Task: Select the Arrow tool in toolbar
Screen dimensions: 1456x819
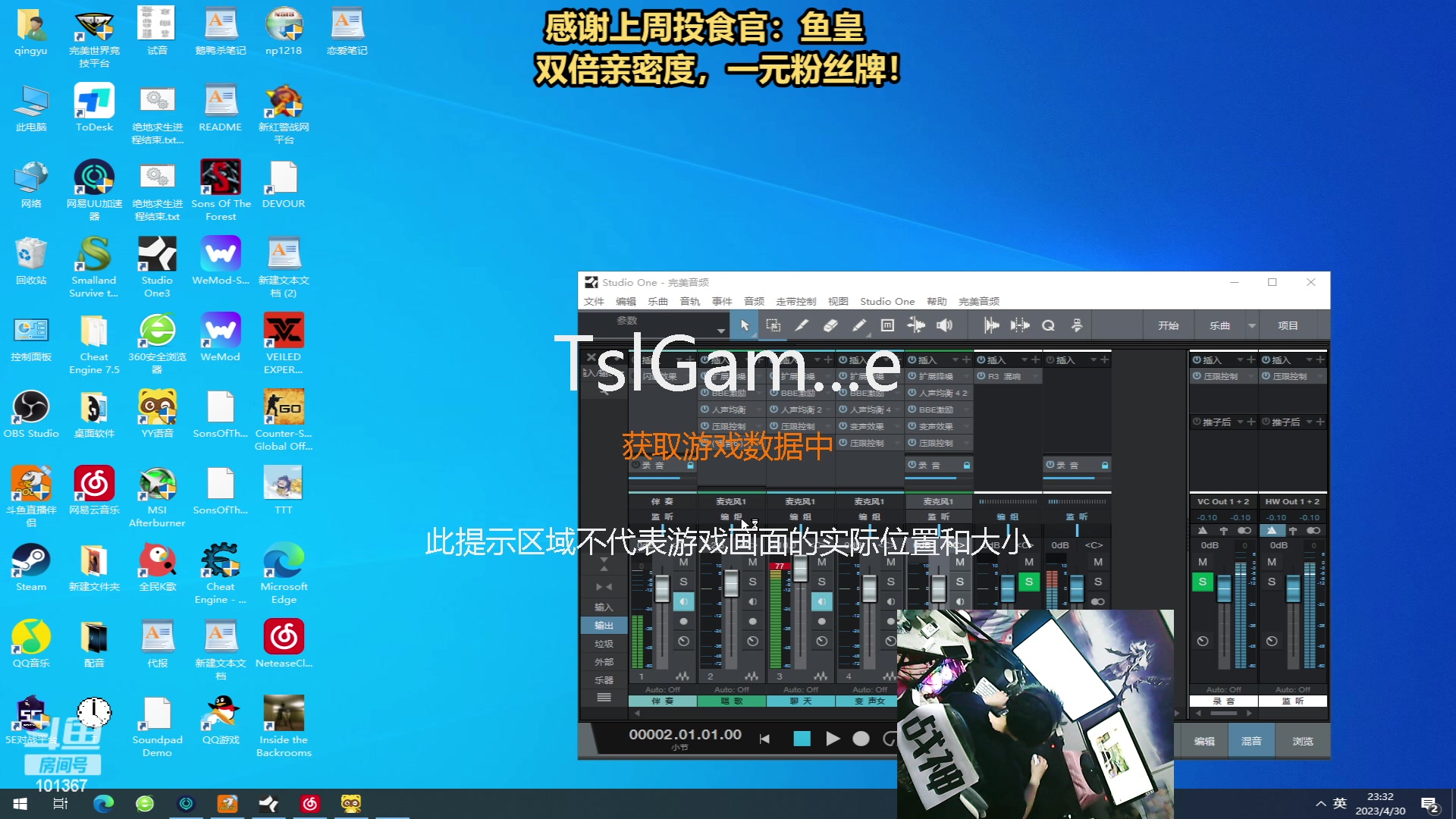Action: [744, 325]
